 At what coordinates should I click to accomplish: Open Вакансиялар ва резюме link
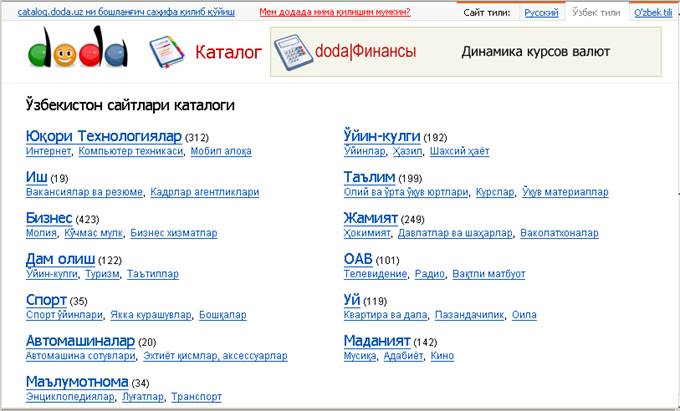[84, 192]
